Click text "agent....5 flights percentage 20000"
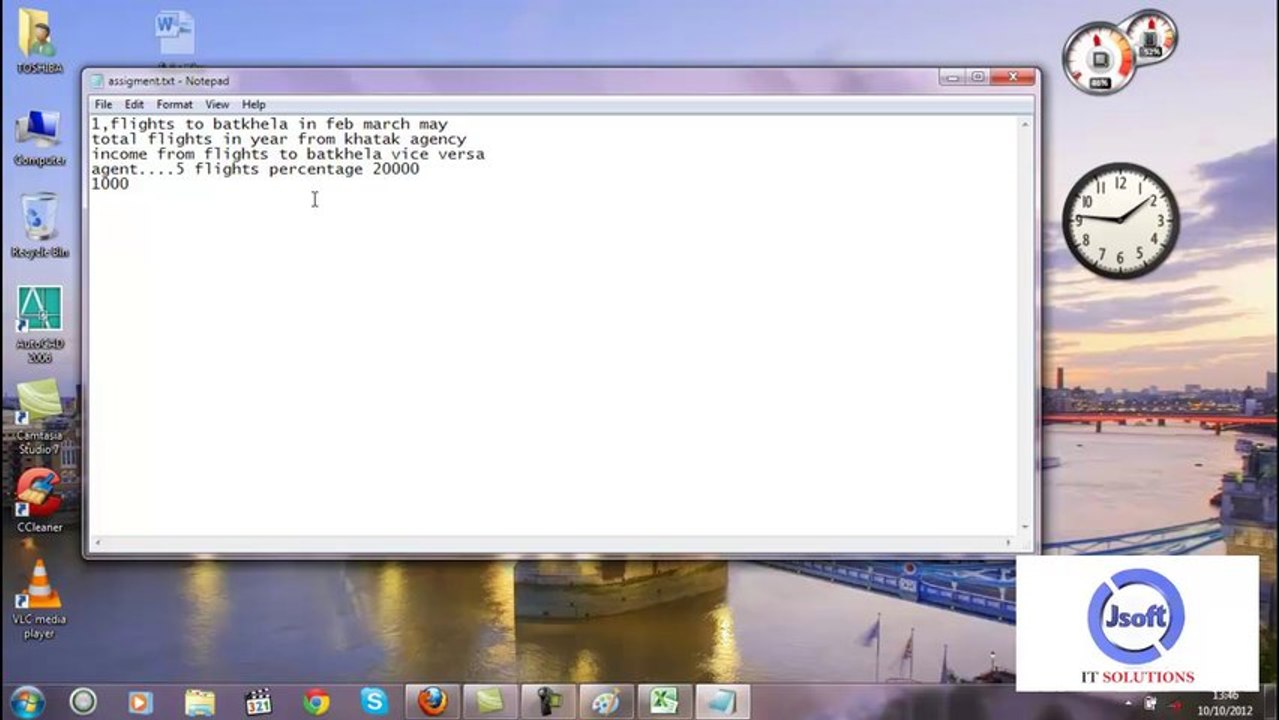The image size is (1279, 720). pyautogui.click(x=255, y=169)
